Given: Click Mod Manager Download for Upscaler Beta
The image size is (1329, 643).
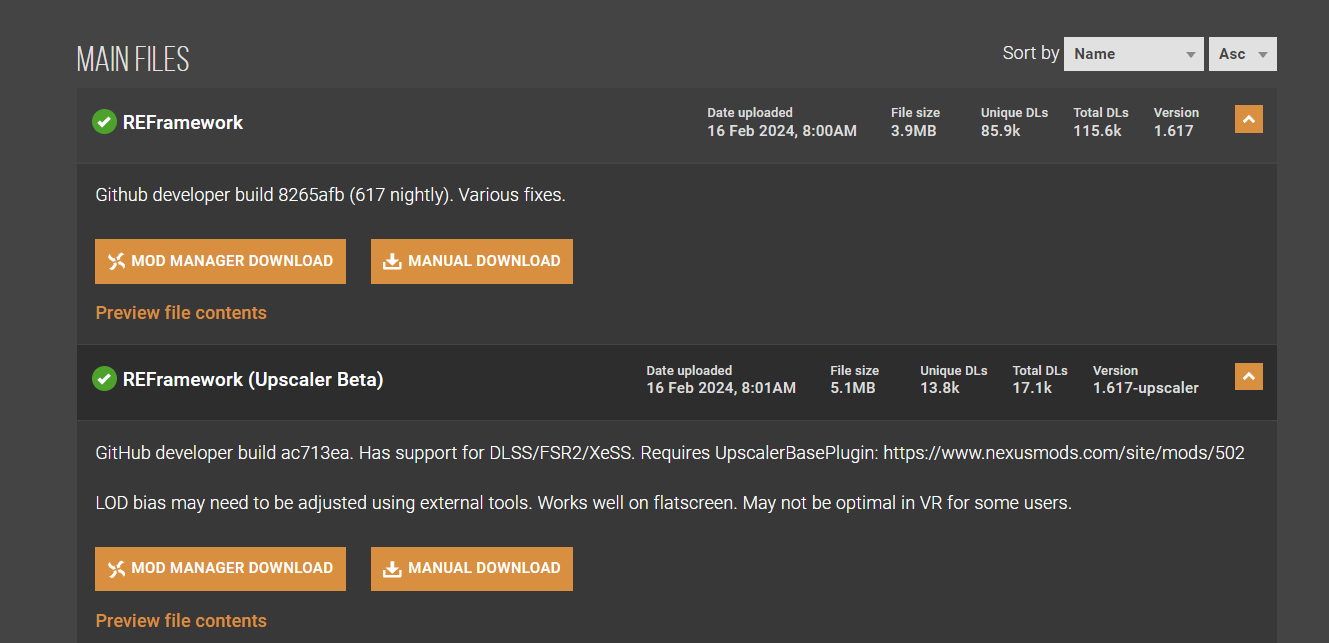Looking at the screenshot, I should [220, 568].
